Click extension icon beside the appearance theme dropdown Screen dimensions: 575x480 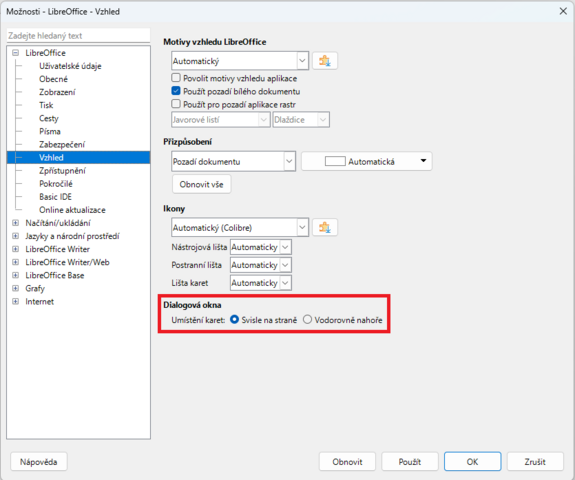coord(325,61)
